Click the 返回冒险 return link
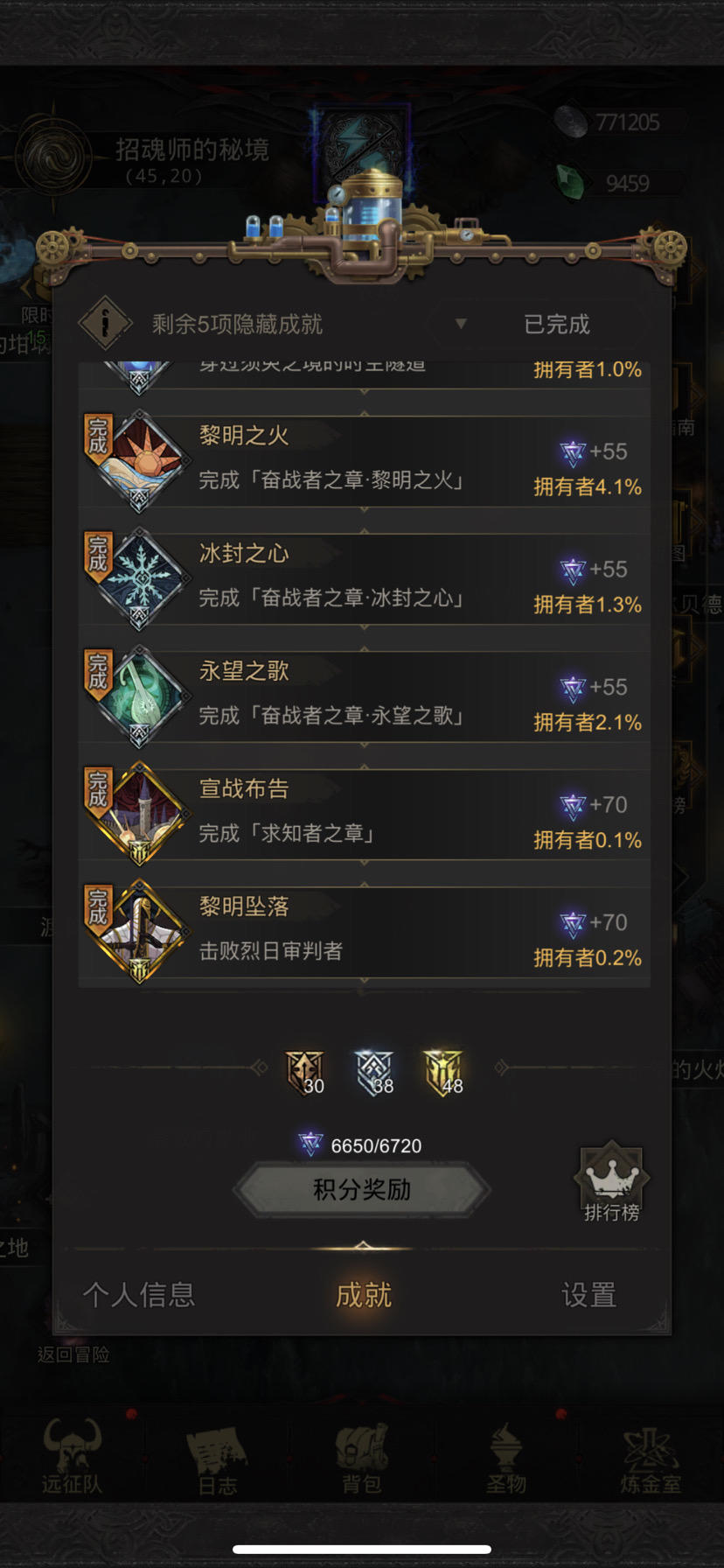This screenshot has height=1568, width=724. pos(73,1354)
